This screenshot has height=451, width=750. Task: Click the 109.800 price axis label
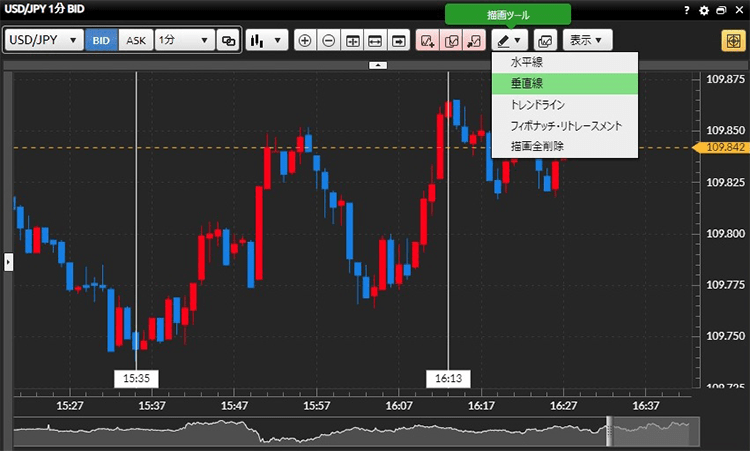coord(726,233)
